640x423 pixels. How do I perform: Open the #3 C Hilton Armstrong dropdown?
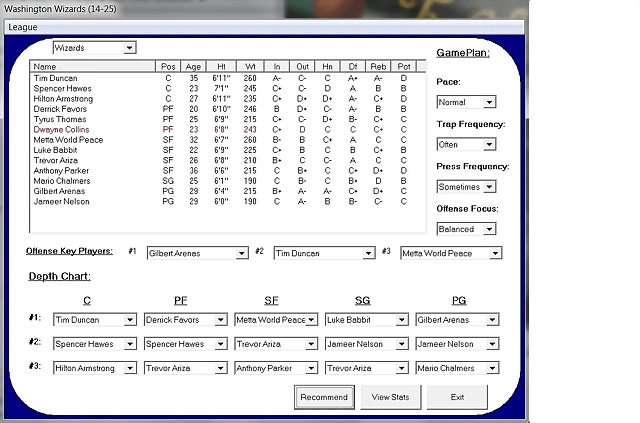pos(95,368)
